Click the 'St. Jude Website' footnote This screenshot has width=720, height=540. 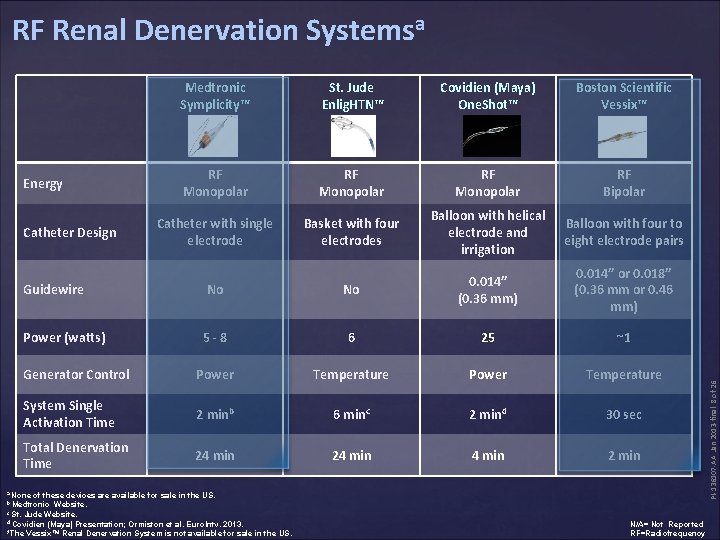(x=42, y=514)
